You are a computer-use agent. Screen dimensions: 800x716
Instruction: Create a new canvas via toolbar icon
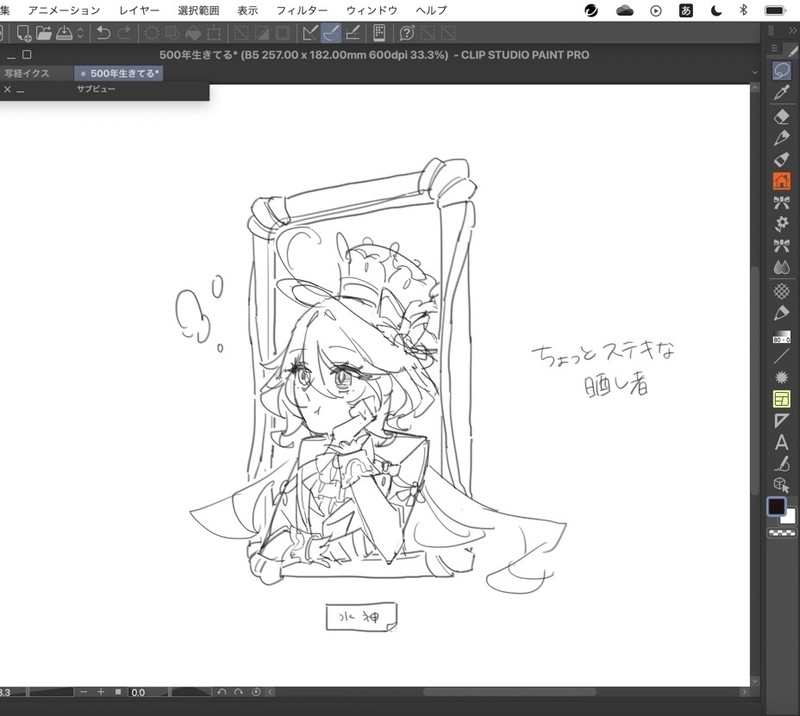point(23,33)
